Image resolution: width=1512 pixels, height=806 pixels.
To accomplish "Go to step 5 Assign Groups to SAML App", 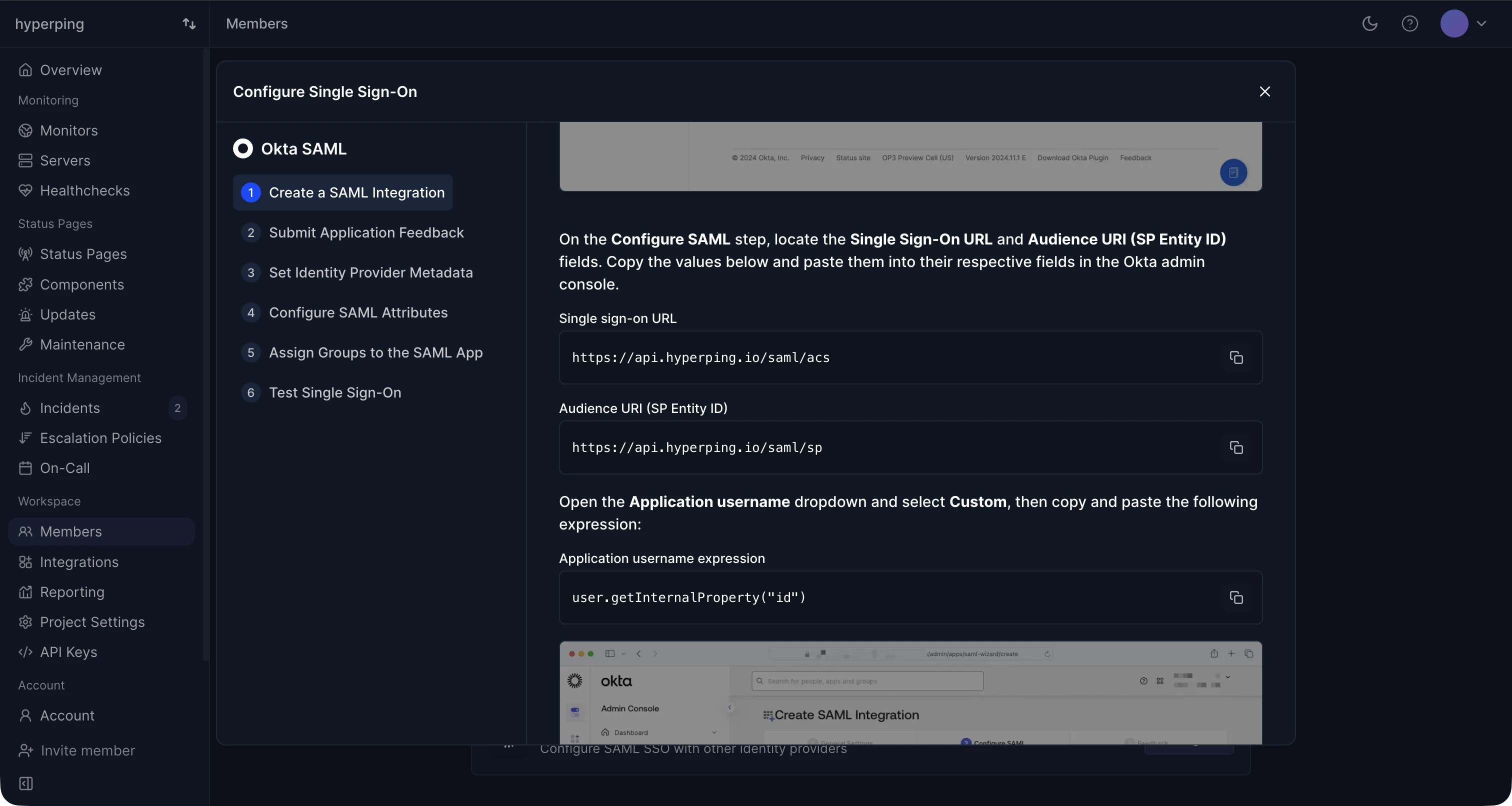I will coord(361,352).
